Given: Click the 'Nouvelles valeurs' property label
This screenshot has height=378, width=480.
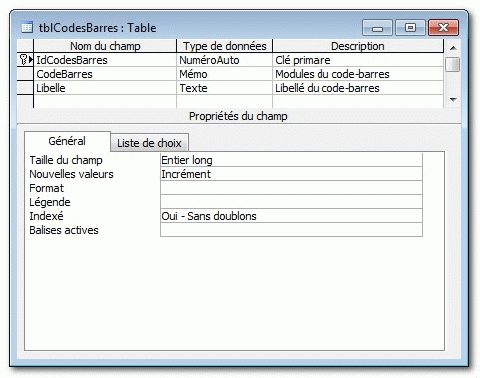Looking at the screenshot, I should pos(71,174).
